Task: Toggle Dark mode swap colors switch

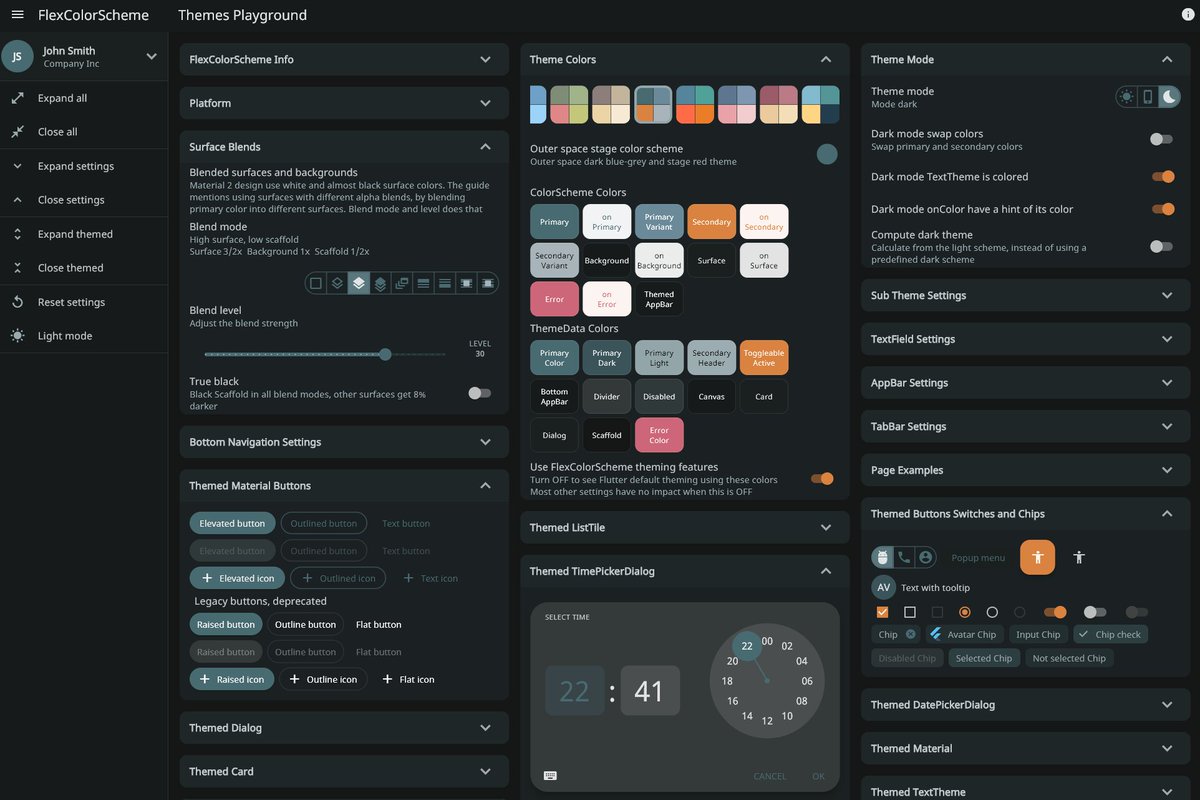Action: (x=1161, y=140)
